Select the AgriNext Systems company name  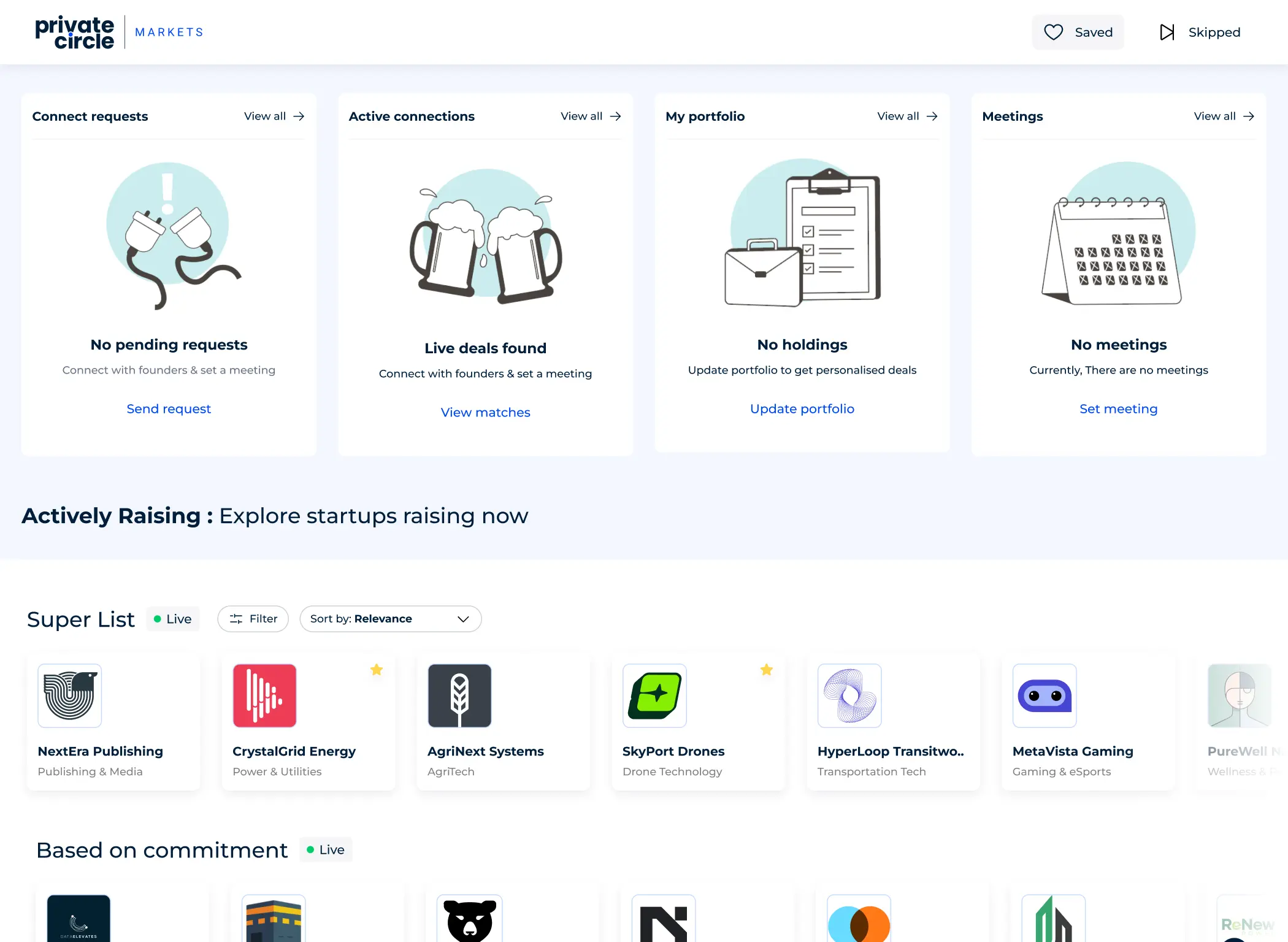point(486,751)
